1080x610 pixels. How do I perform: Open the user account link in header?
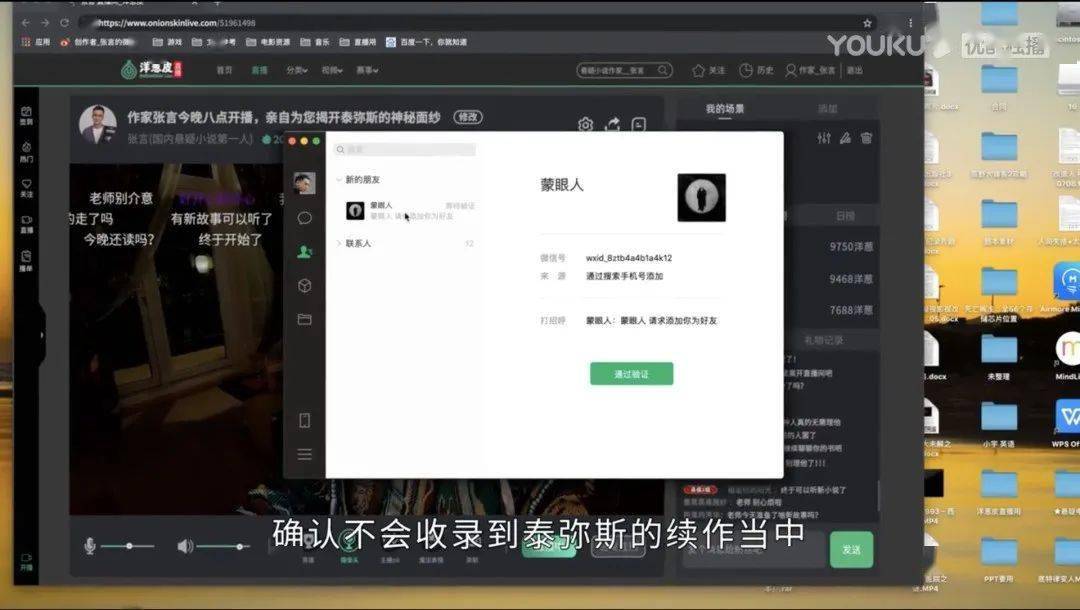click(810, 70)
